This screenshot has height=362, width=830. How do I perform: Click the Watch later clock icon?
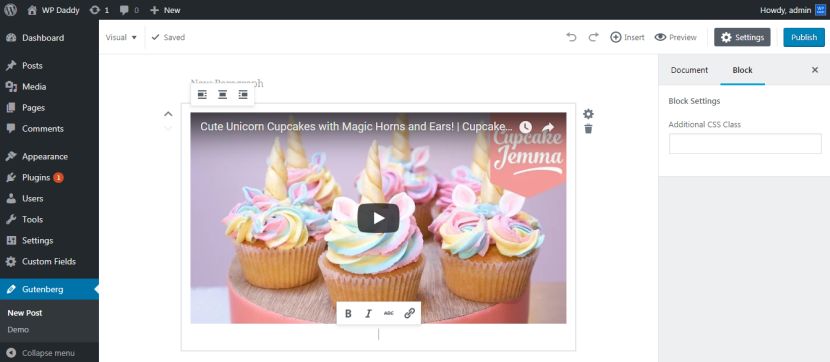coord(525,128)
